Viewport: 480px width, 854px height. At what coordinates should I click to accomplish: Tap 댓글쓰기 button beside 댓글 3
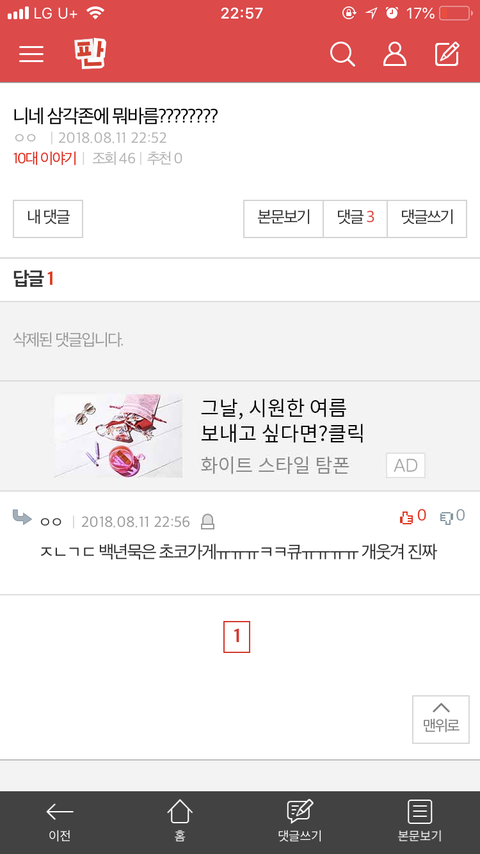pos(427,219)
